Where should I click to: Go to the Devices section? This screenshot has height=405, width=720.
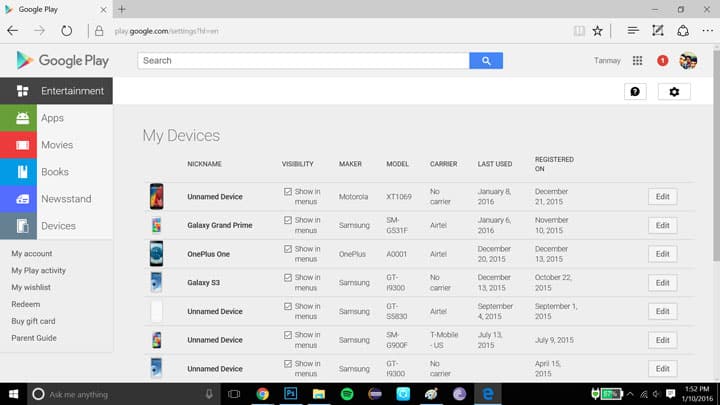(56, 226)
